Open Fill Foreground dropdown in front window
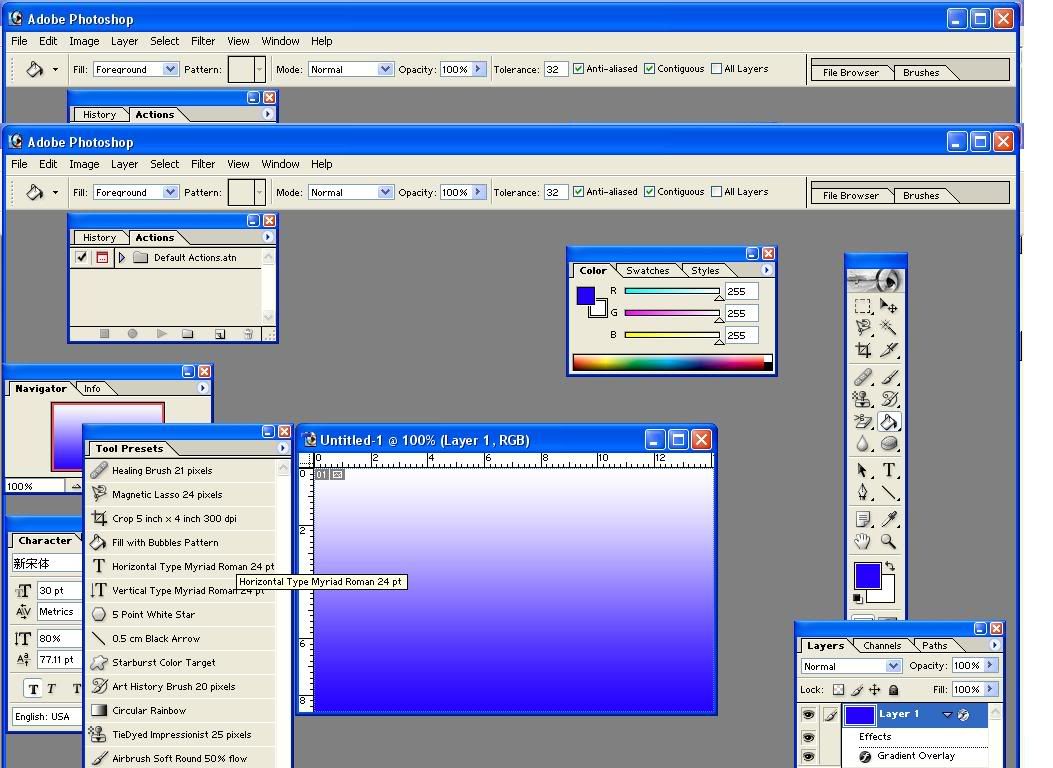The width and height of the screenshot is (1053, 768). (171, 192)
